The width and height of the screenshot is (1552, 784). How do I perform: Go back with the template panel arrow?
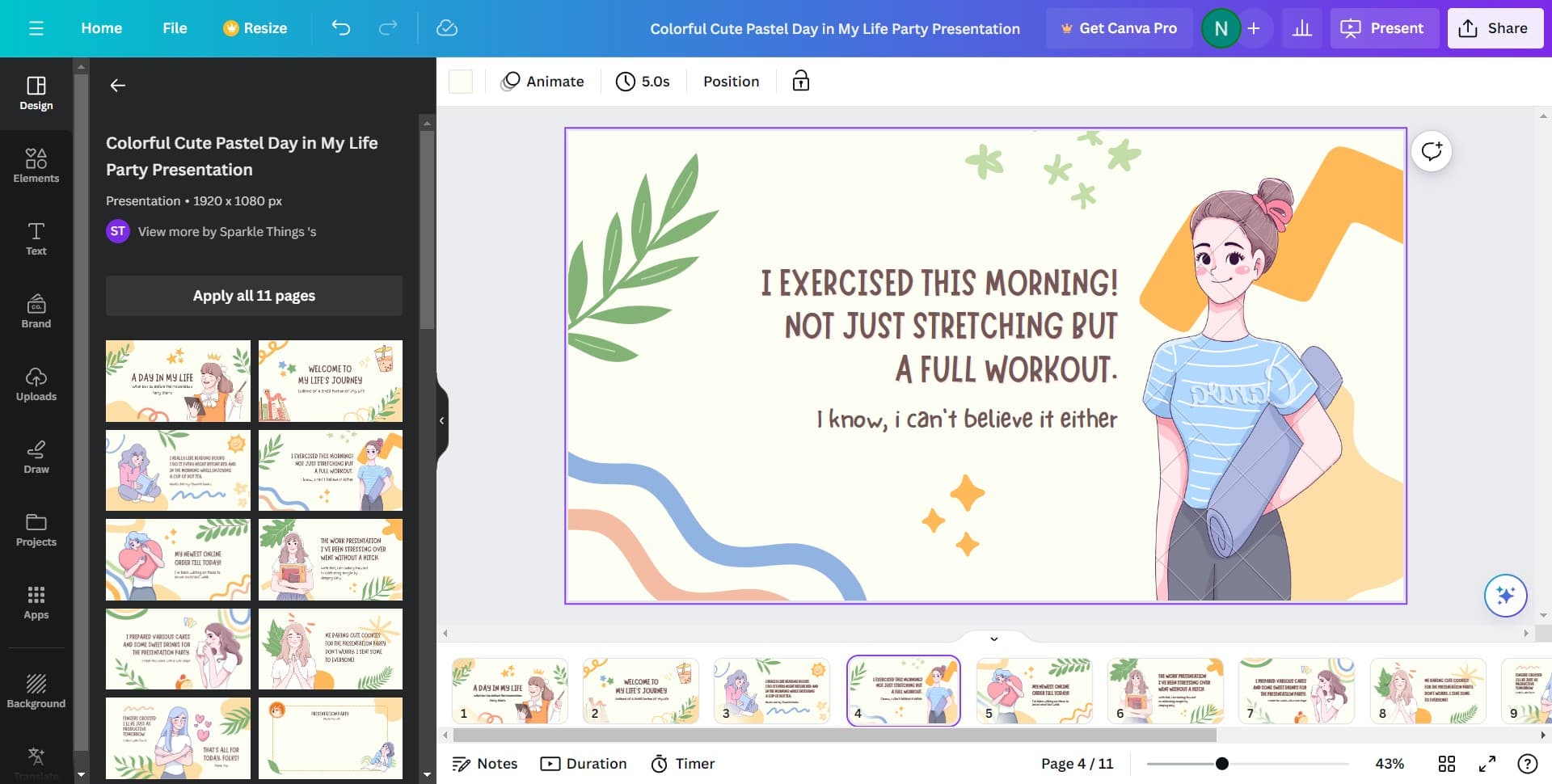[x=118, y=86]
